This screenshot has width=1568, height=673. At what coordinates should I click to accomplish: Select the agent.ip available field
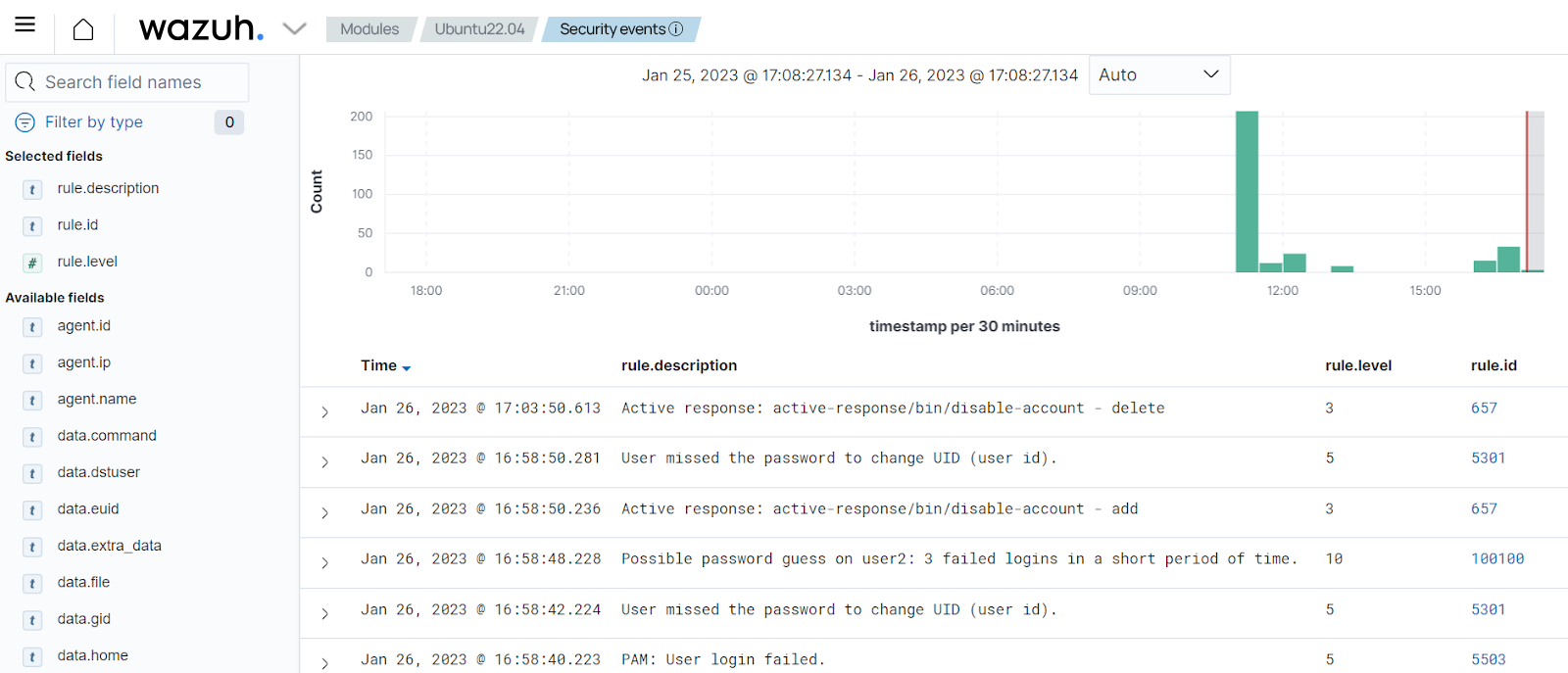[83, 362]
